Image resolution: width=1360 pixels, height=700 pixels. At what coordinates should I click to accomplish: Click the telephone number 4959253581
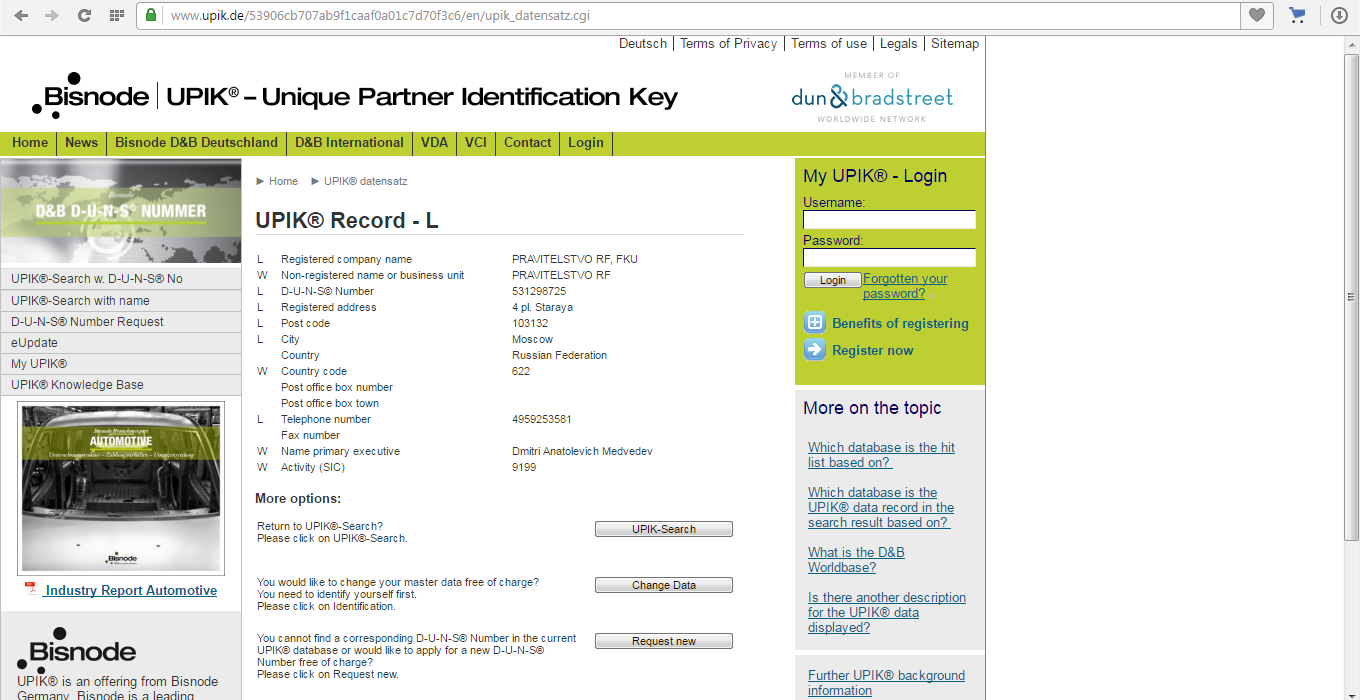coord(542,419)
